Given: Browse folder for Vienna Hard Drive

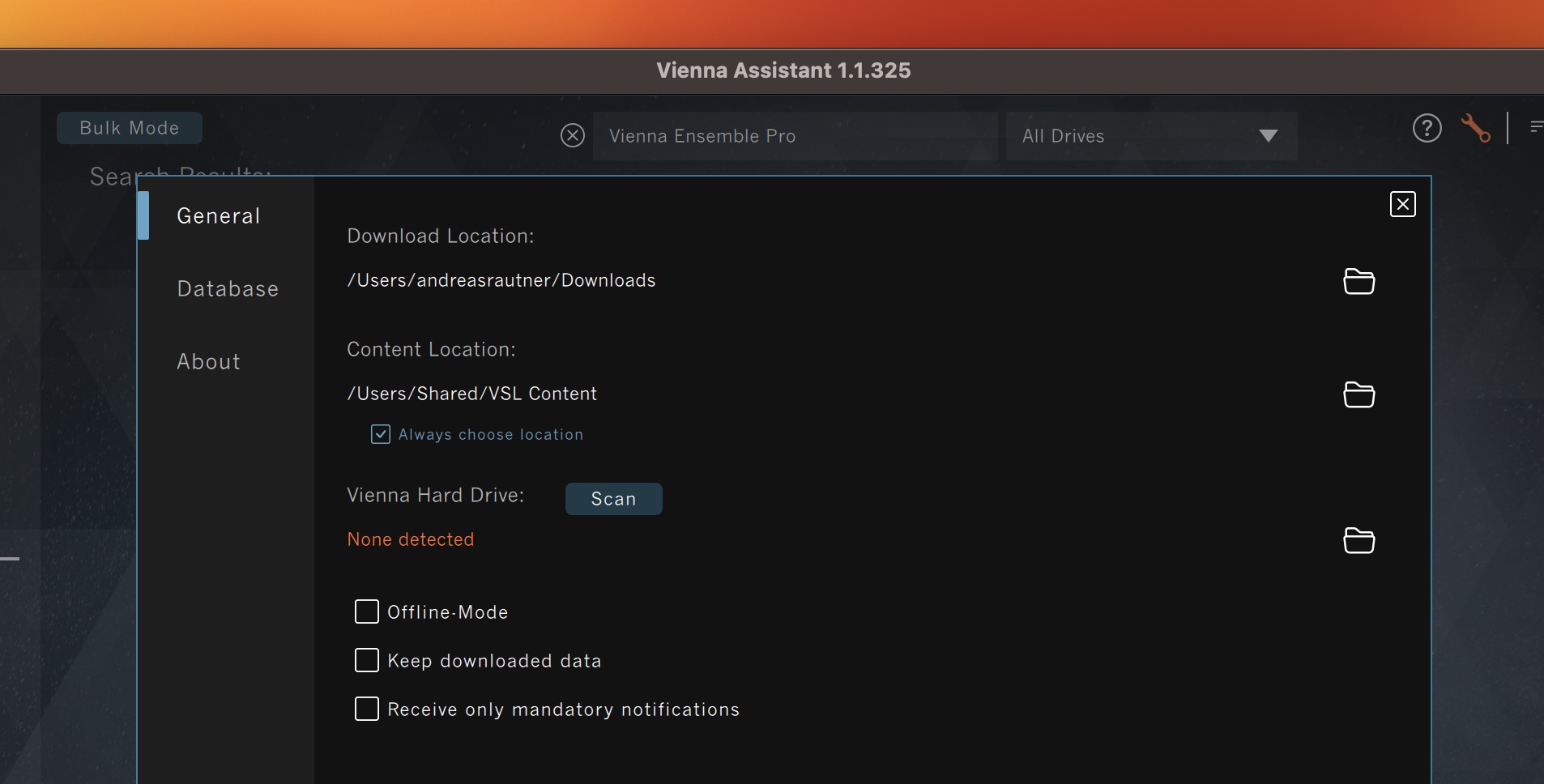Looking at the screenshot, I should click(1358, 540).
